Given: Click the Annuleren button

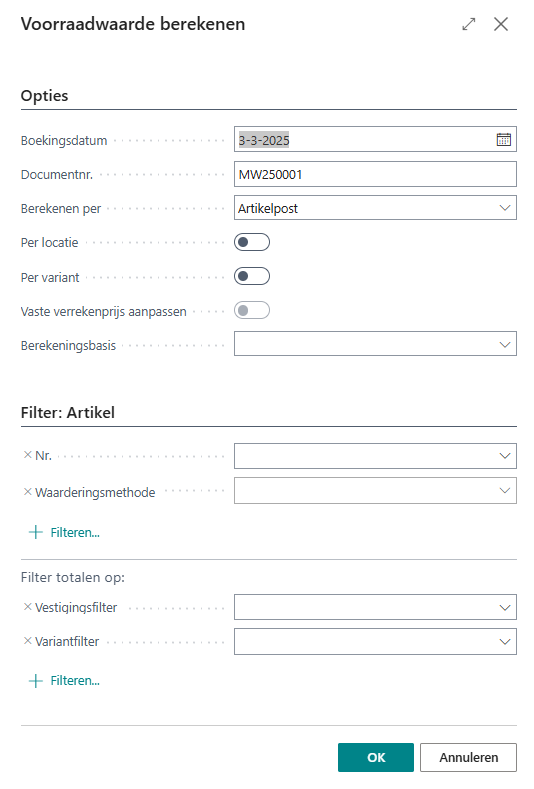Looking at the screenshot, I should coord(468,757).
